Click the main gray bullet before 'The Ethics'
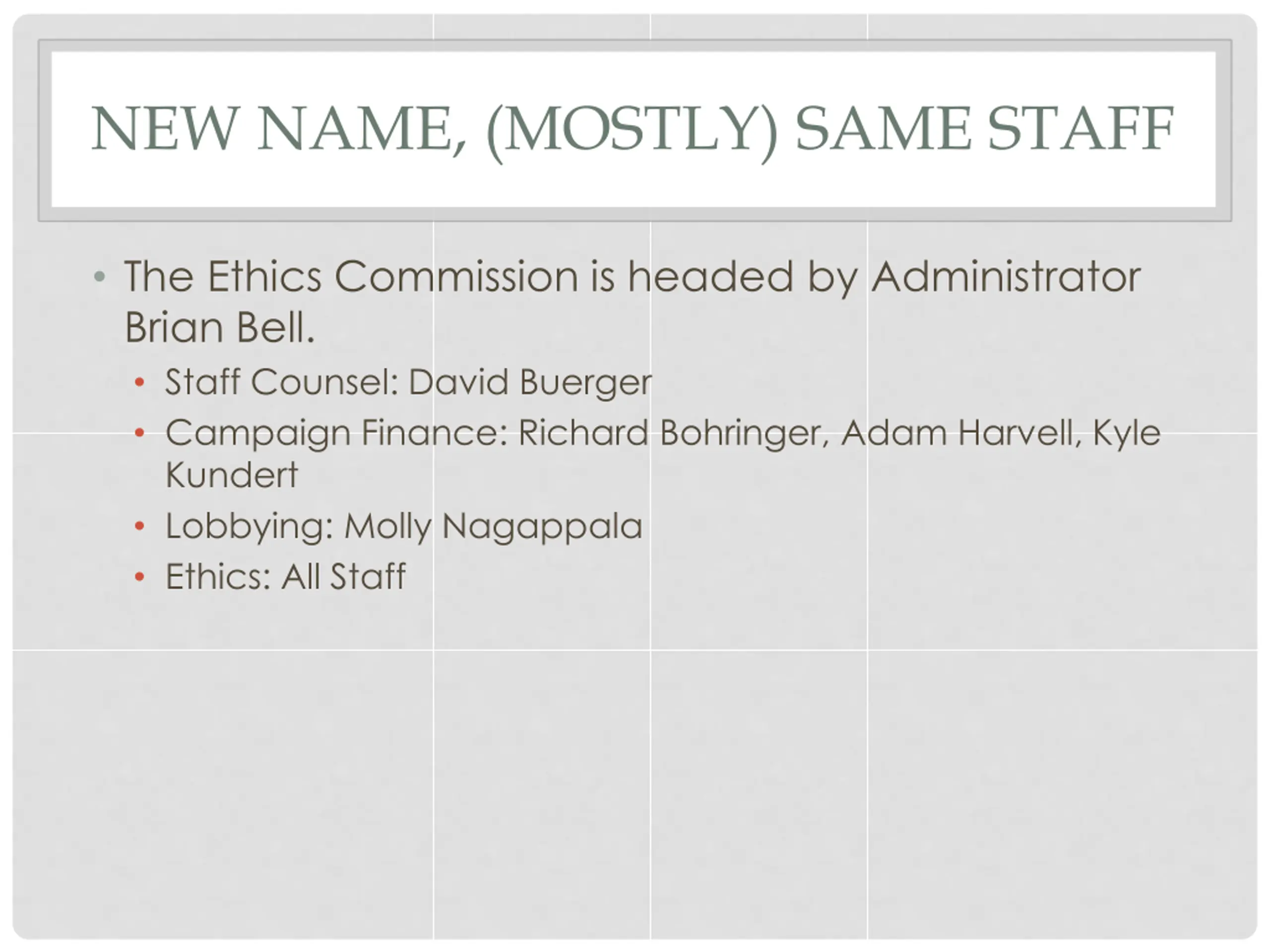1270x952 pixels. (99, 277)
